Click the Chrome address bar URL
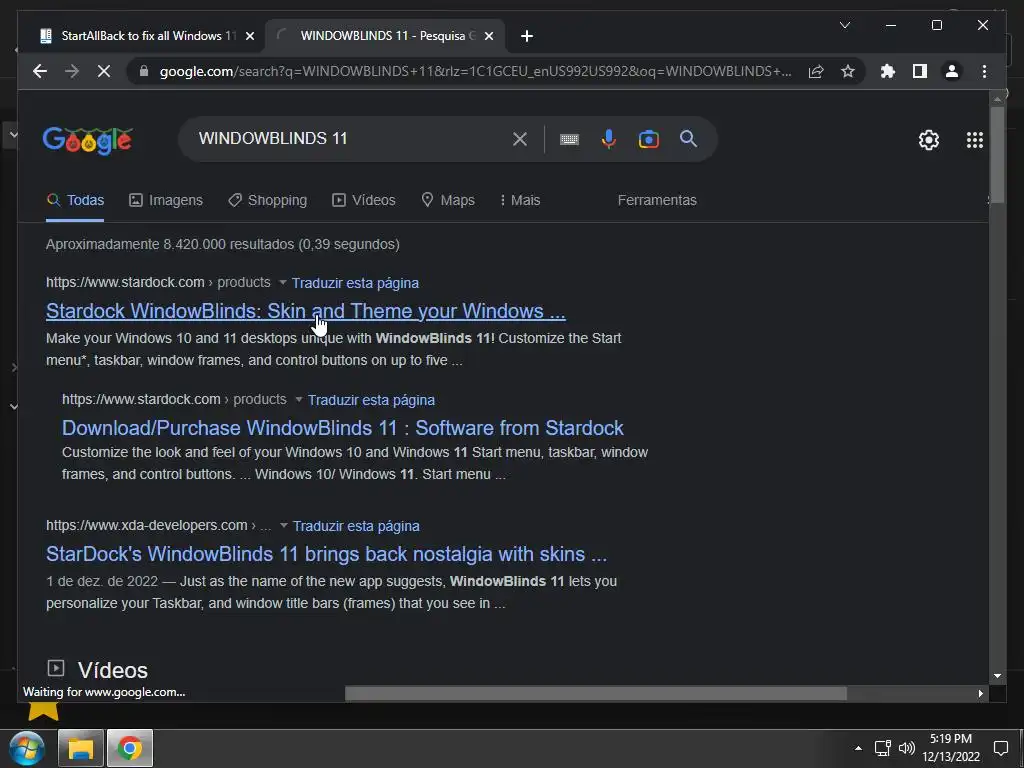Screen dimensions: 1024x768 point(475,71)
